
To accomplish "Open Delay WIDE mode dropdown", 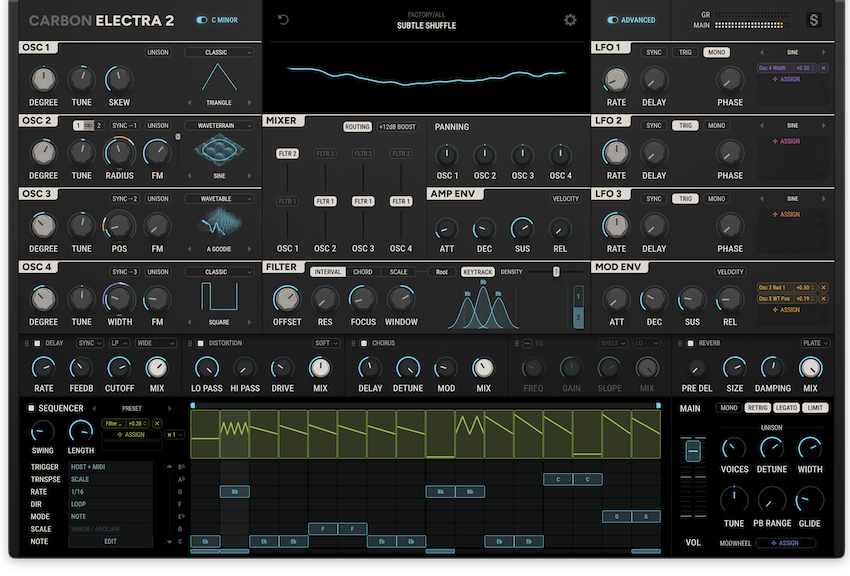I will (155, 343).
